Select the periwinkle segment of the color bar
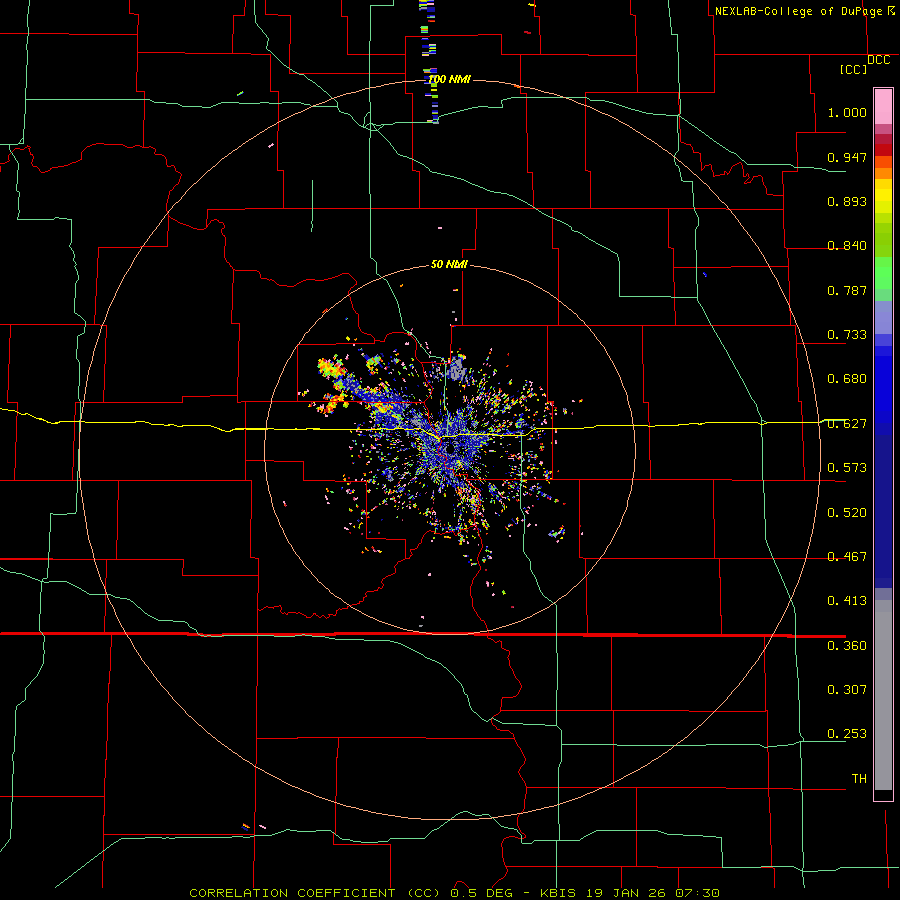 coord(883,317)
